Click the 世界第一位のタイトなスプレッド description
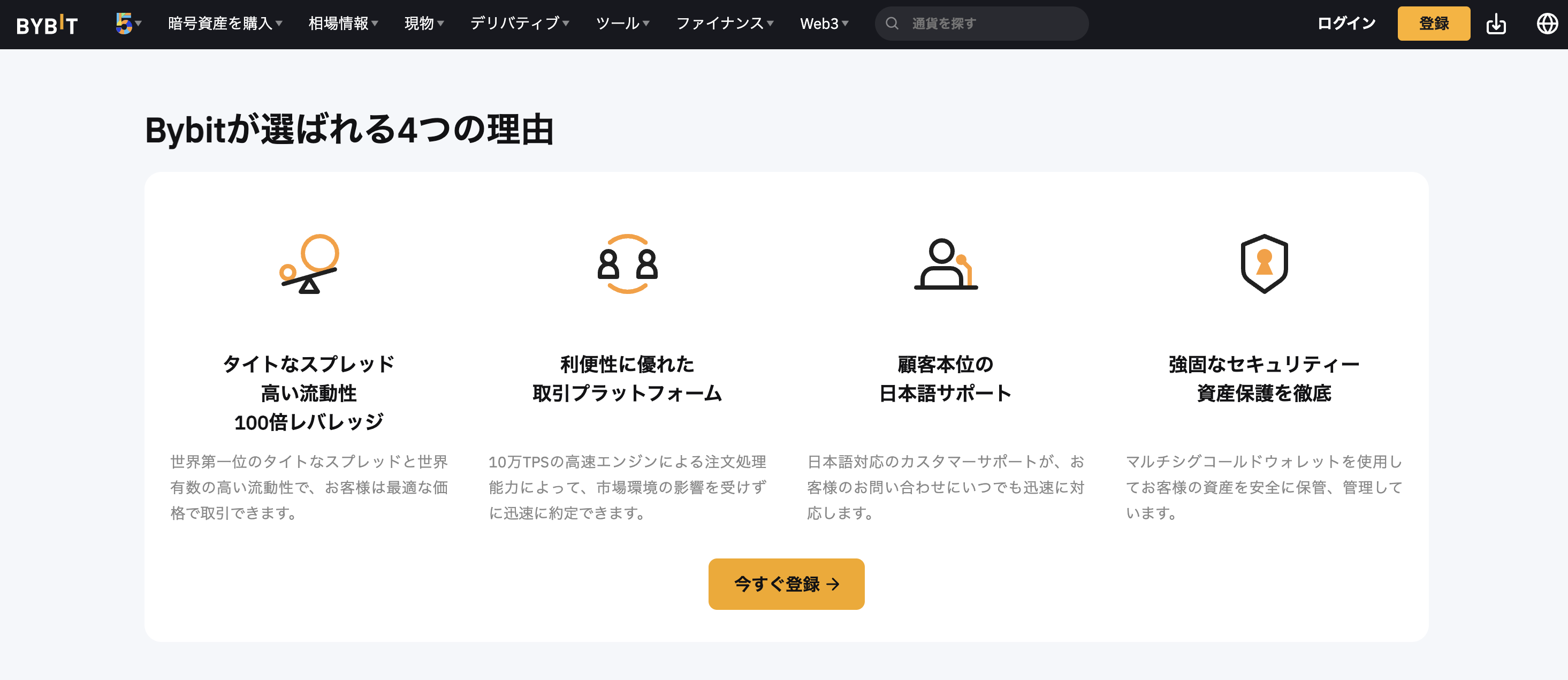Image resolution: width=1568 pixels, height=680 pixels. (x=309, y=487)
